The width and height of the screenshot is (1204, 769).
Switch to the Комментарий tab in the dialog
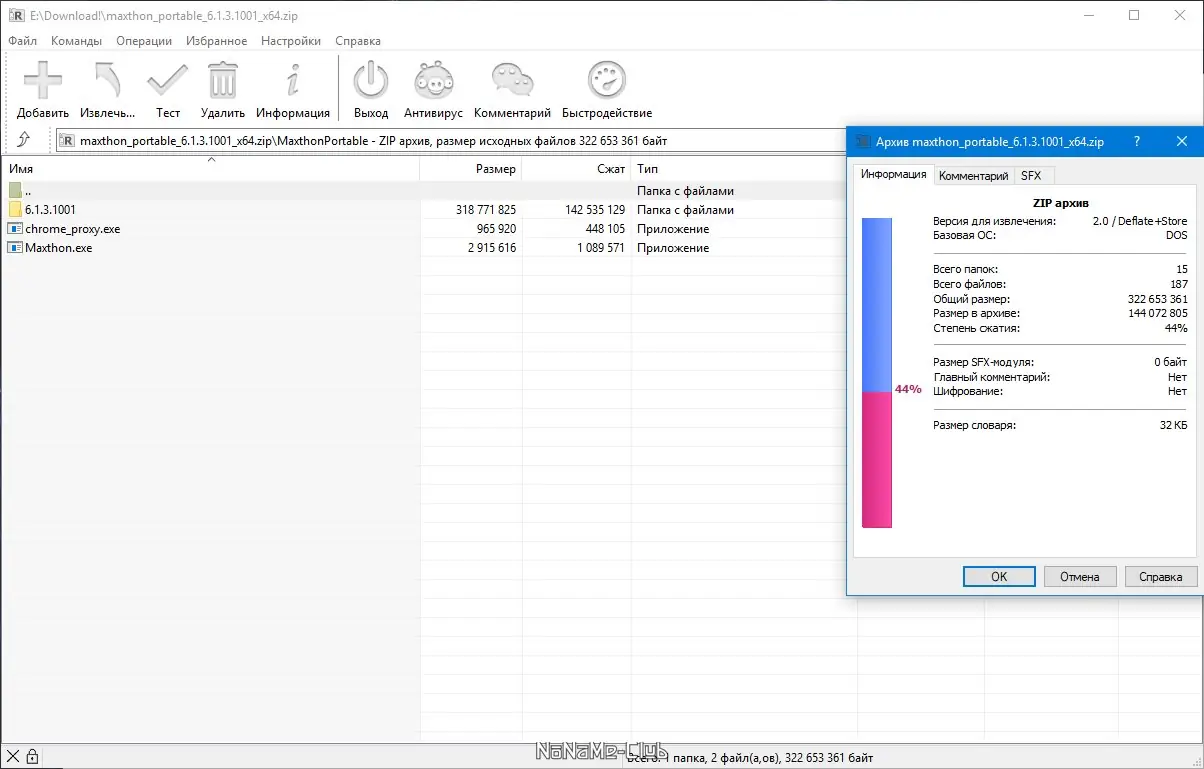[973, 175]
